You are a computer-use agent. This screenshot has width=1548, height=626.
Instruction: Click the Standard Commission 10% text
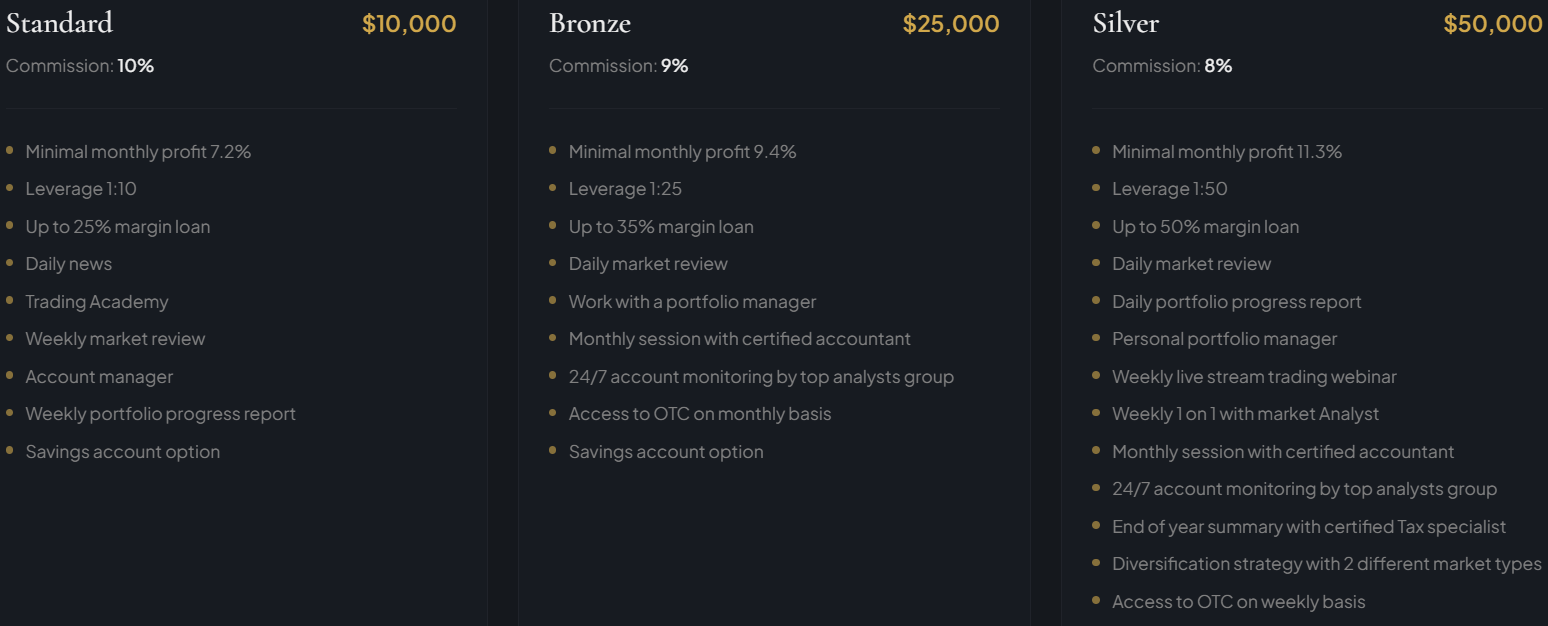pos(80,66)
